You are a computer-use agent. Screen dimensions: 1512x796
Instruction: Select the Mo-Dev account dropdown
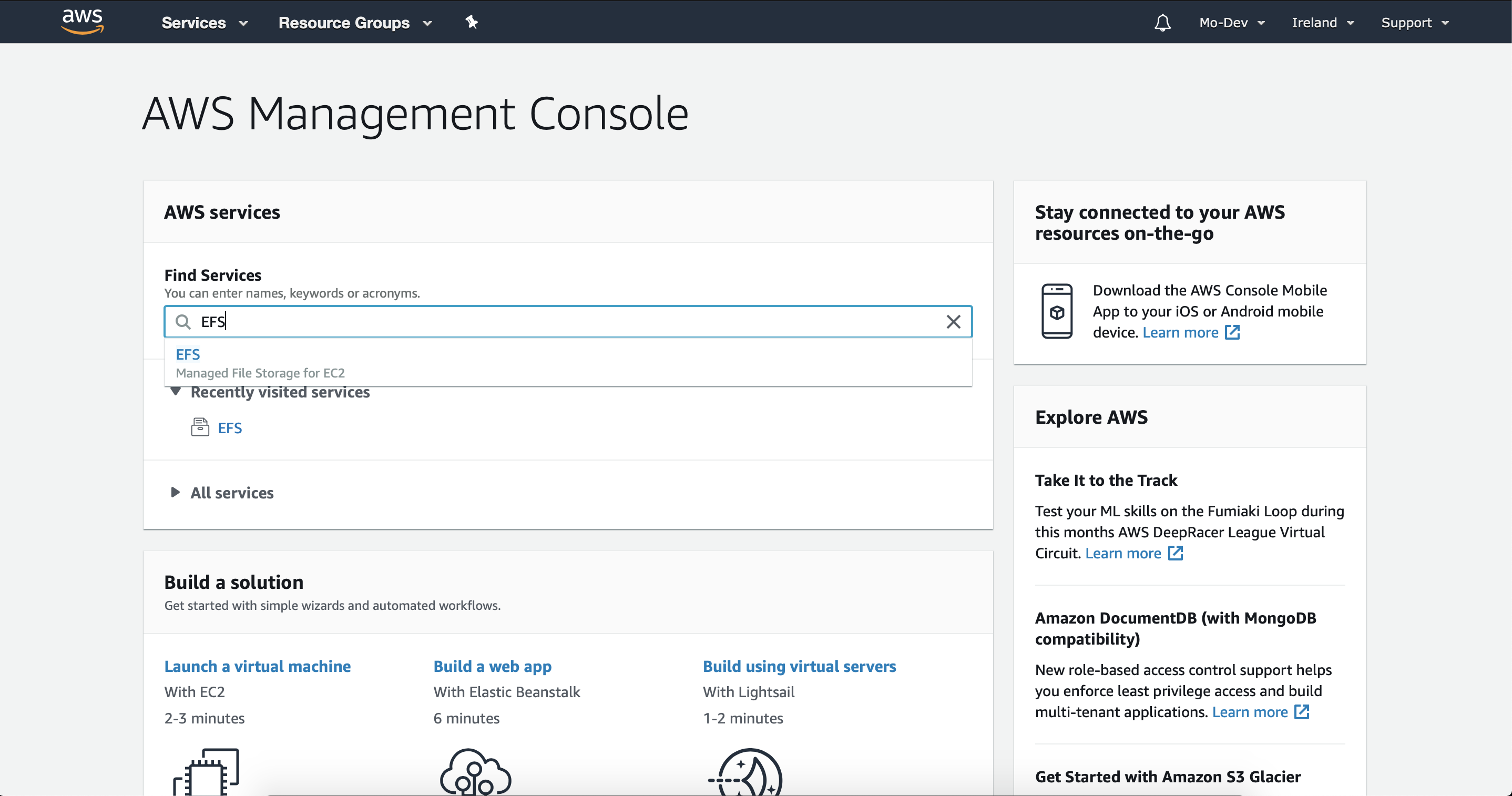pyautogui.click(x=1233, y=22)
